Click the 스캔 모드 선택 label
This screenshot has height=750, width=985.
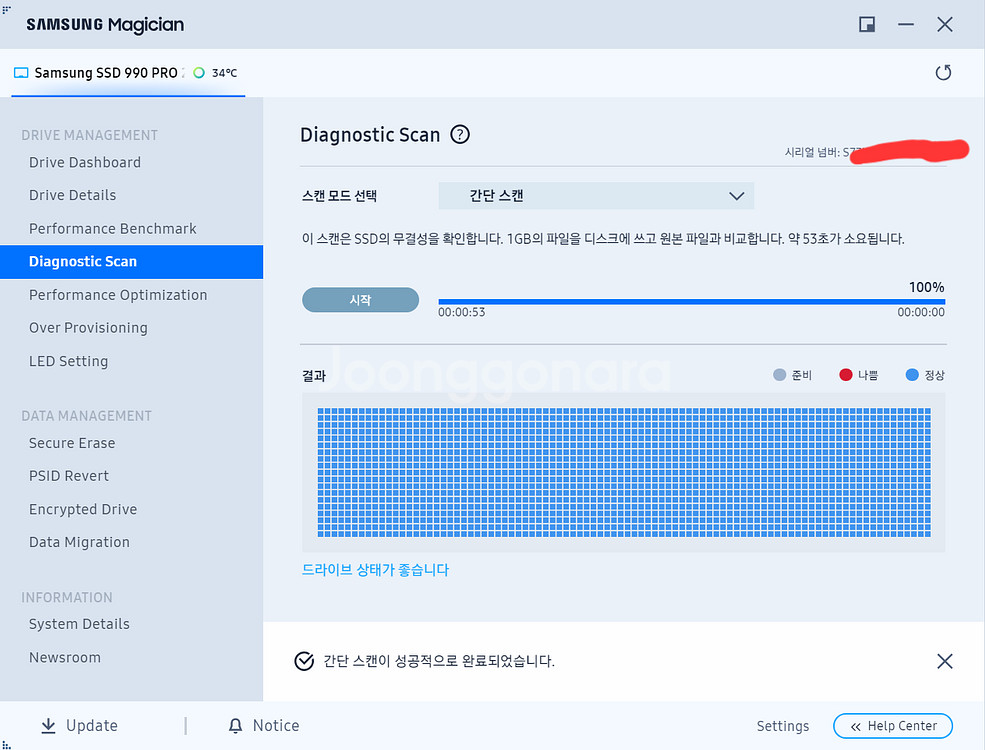coord(339,196)
